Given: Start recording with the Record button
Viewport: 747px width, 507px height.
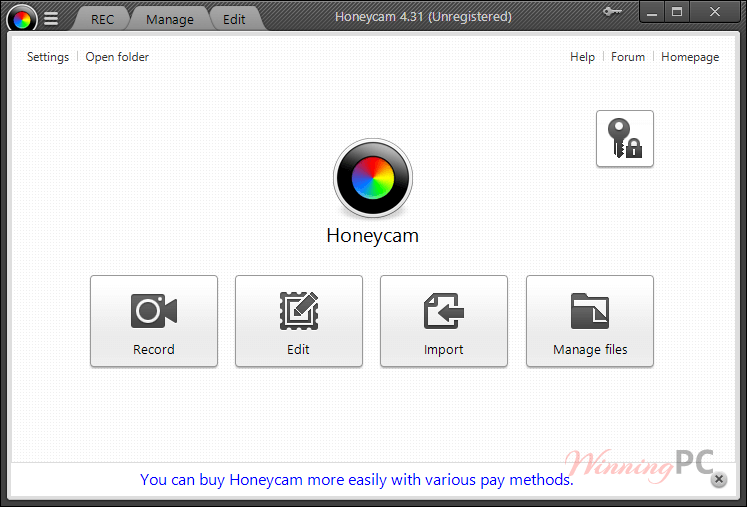Looking at the screenshot, I should (154, 321).
